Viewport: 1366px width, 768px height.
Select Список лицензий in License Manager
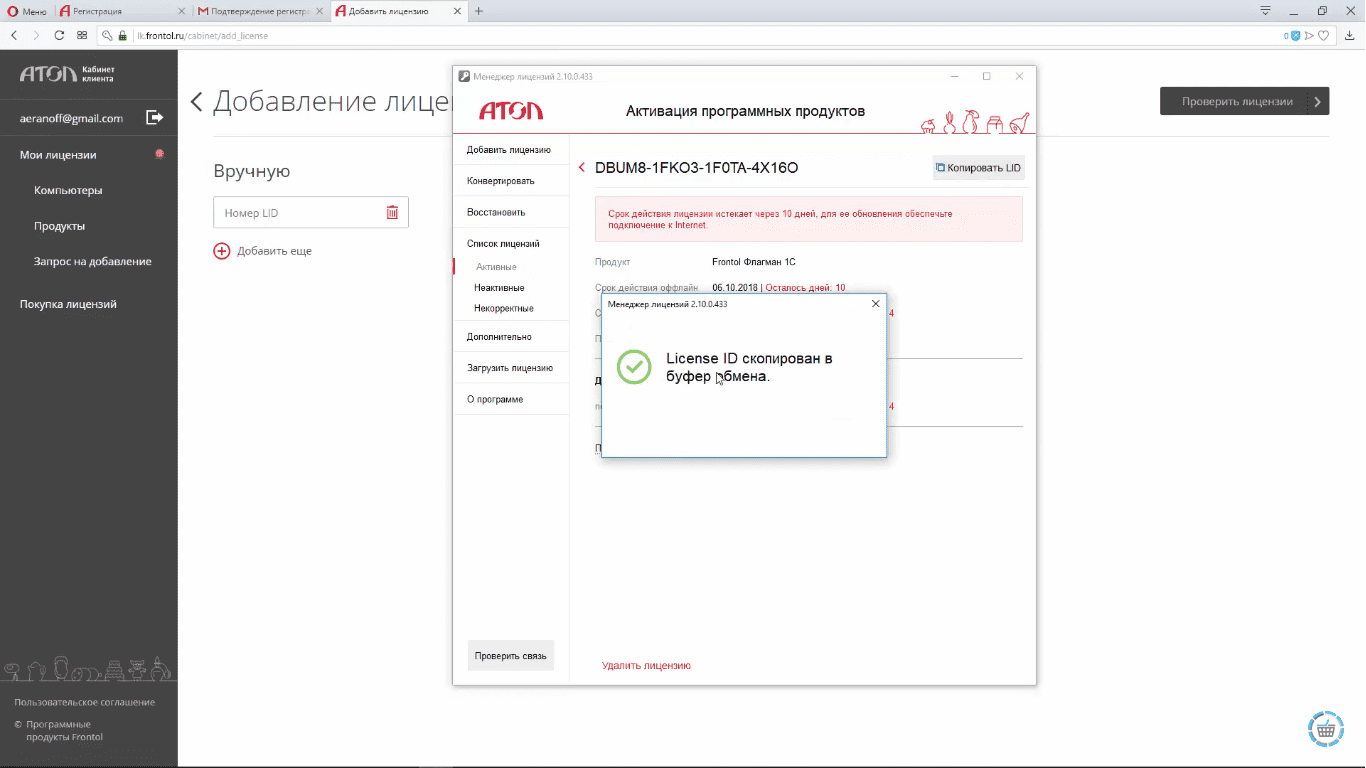point(503,243)
